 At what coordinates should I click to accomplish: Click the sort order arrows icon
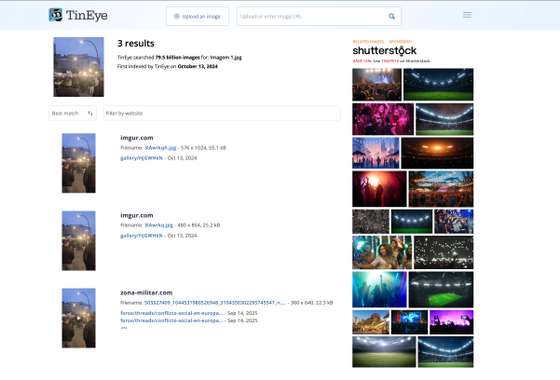coord(90,113)
